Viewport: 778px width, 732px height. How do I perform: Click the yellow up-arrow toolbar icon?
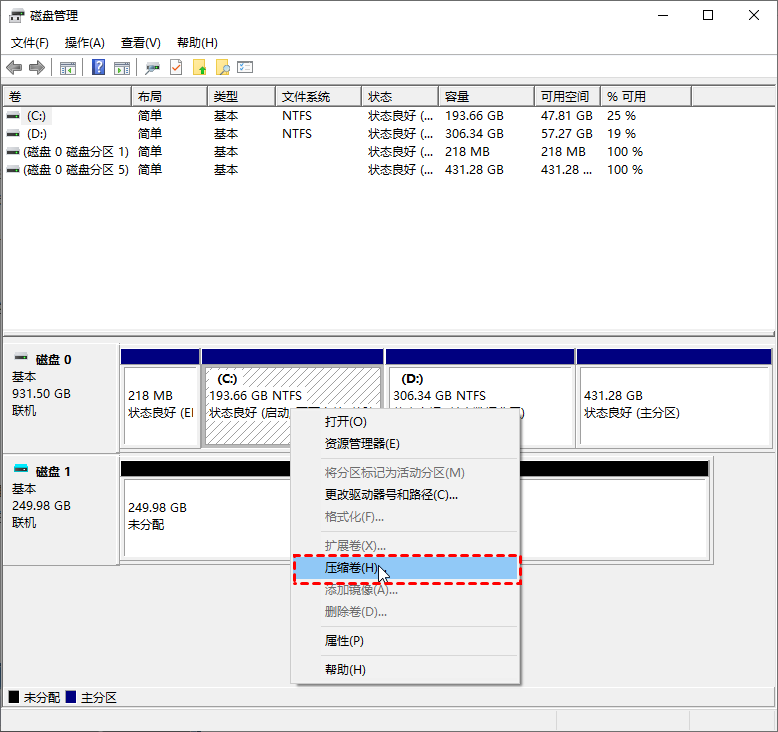199,67
